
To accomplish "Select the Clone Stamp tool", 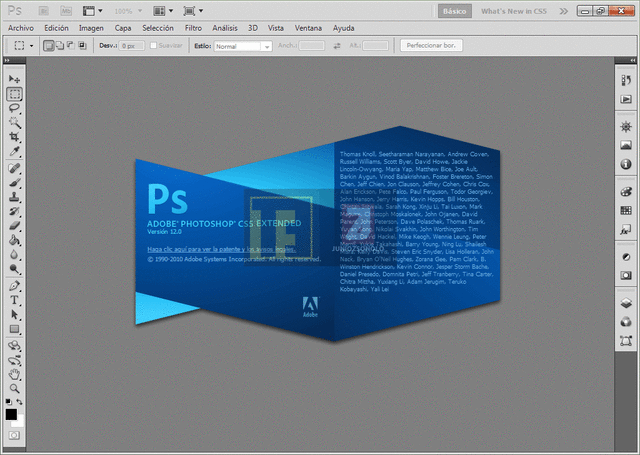I will (x=14, y=197).
